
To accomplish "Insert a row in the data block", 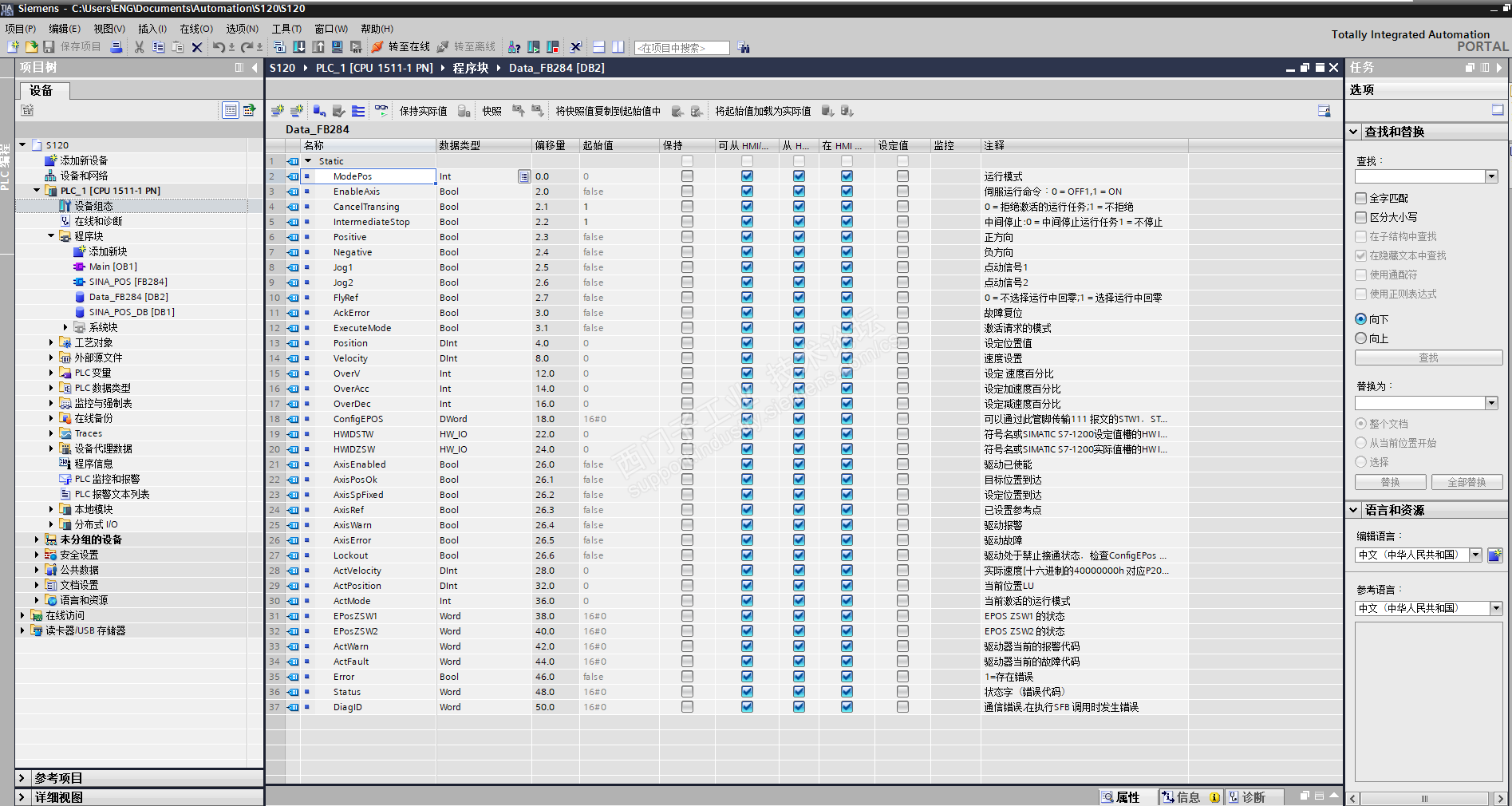I will coord(278,111).
